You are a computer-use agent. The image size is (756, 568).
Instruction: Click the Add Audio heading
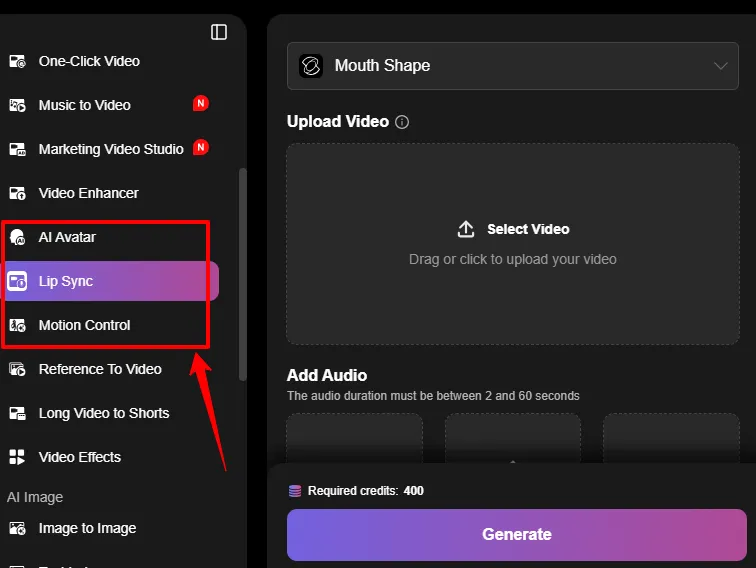(327, 375)
